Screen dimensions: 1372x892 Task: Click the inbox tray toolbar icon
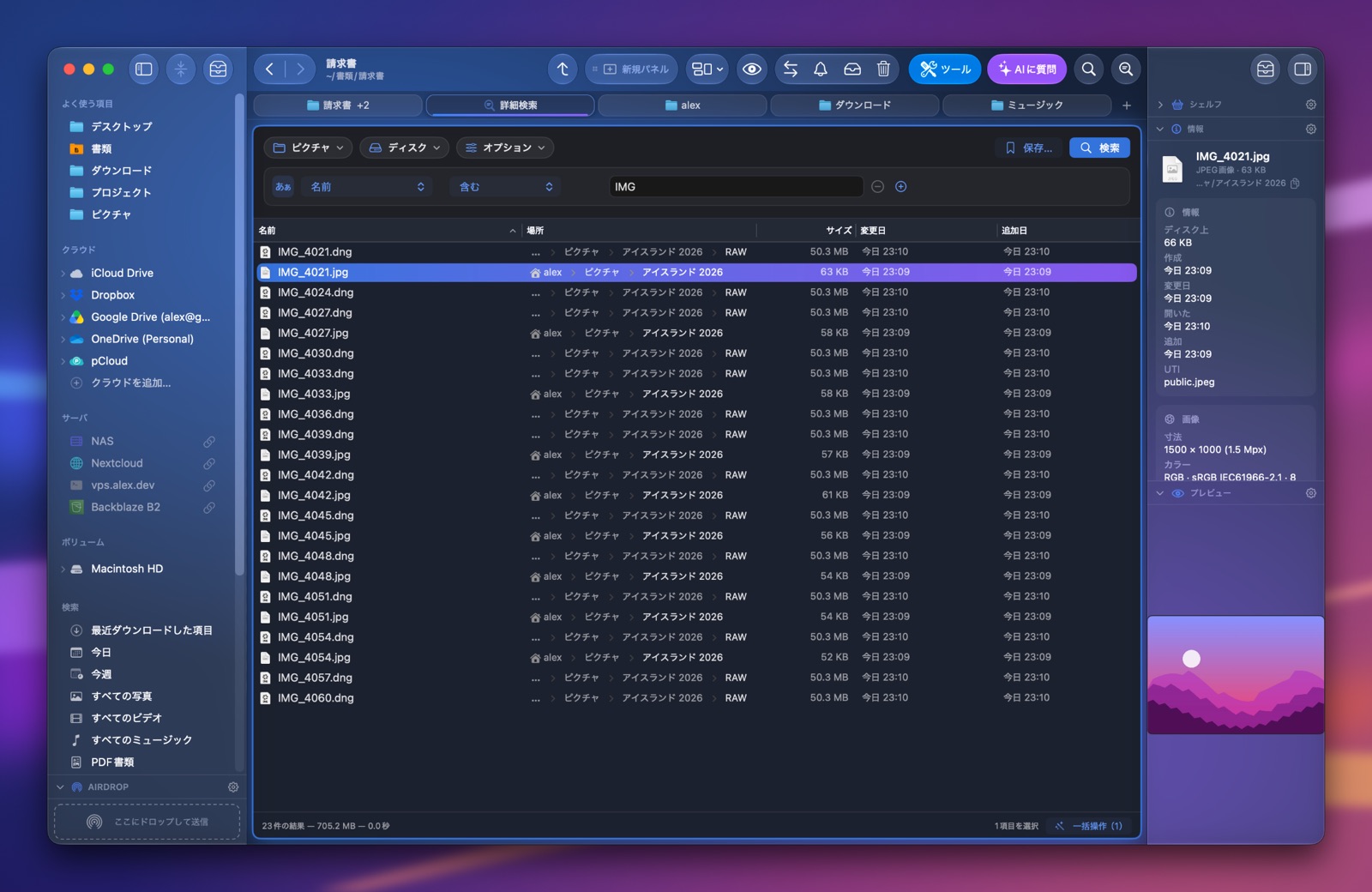(852, 69)
